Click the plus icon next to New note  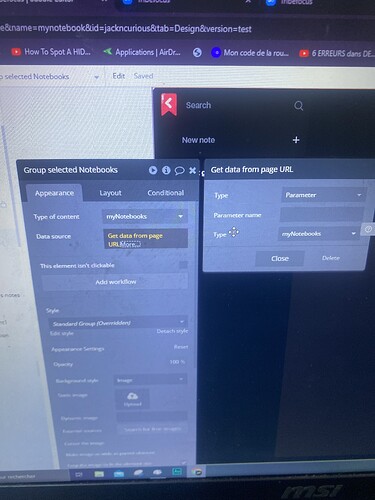(296, 140)
